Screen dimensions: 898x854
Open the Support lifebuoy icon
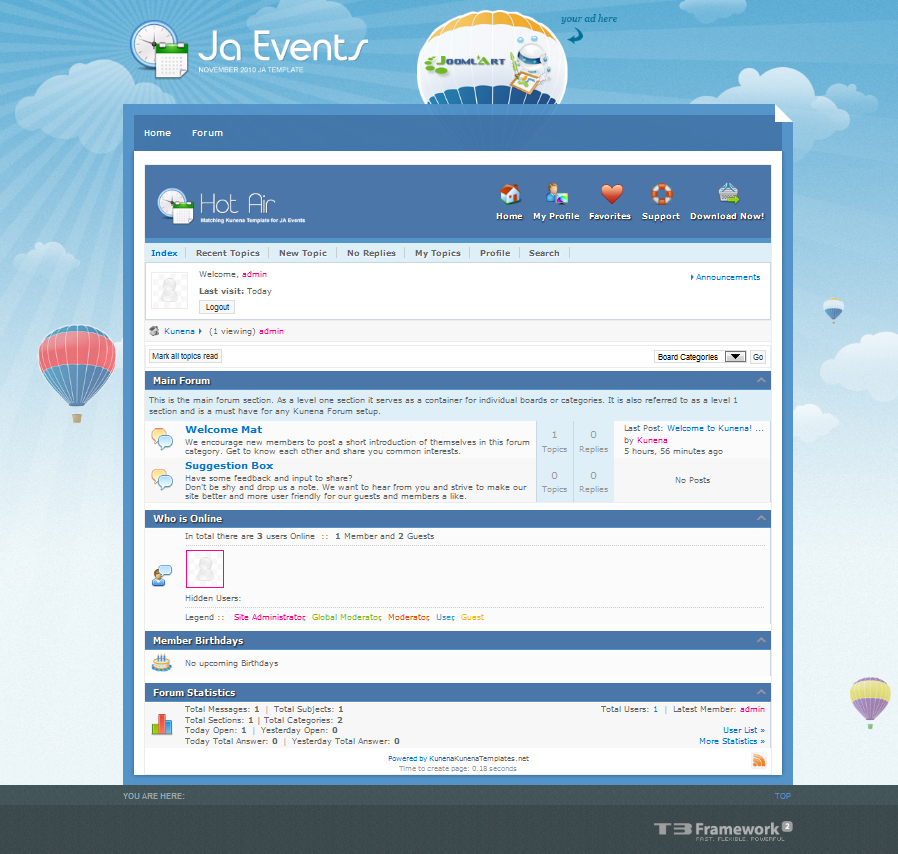[661, 194]
